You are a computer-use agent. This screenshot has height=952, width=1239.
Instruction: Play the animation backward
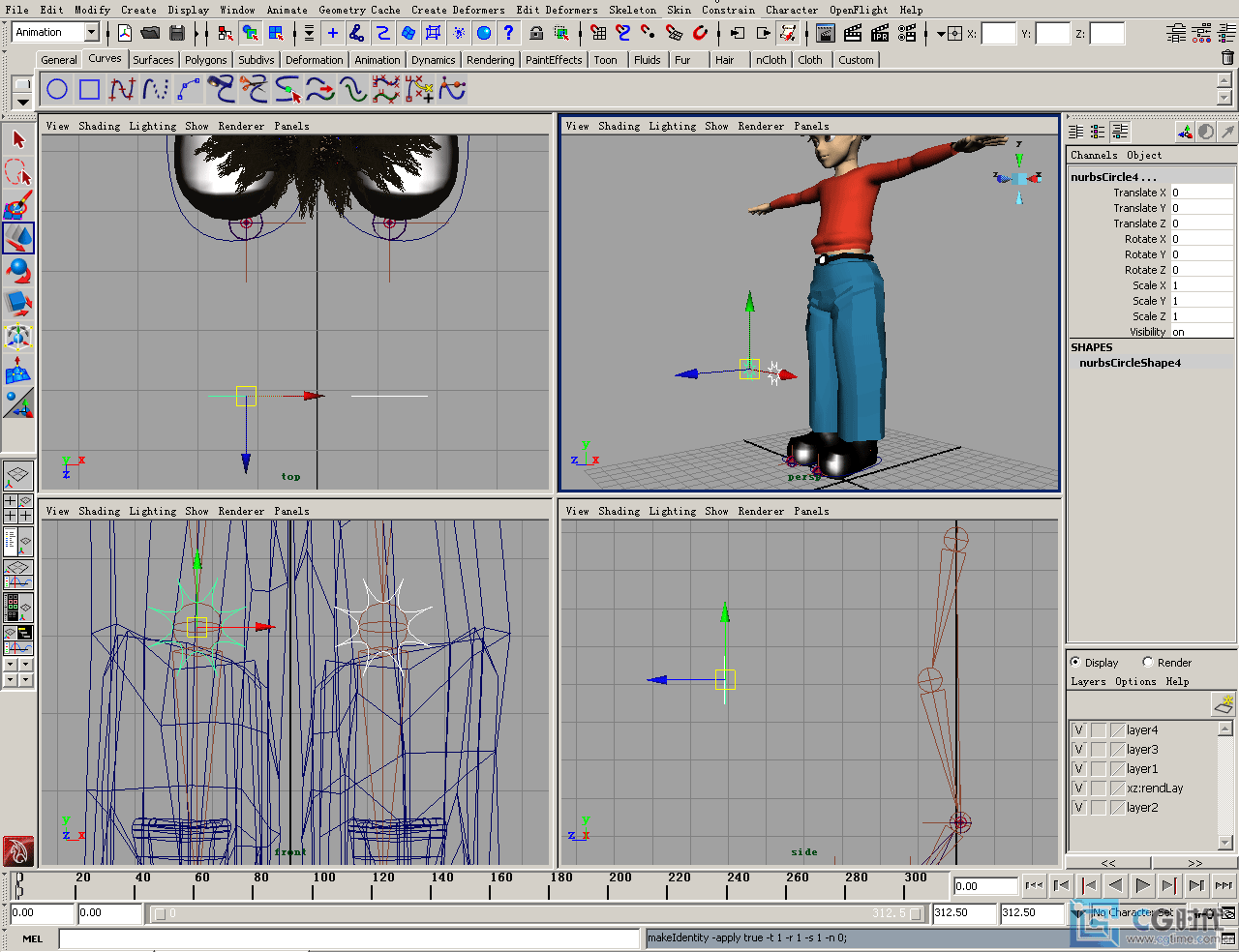click(x=1115, y=885)
